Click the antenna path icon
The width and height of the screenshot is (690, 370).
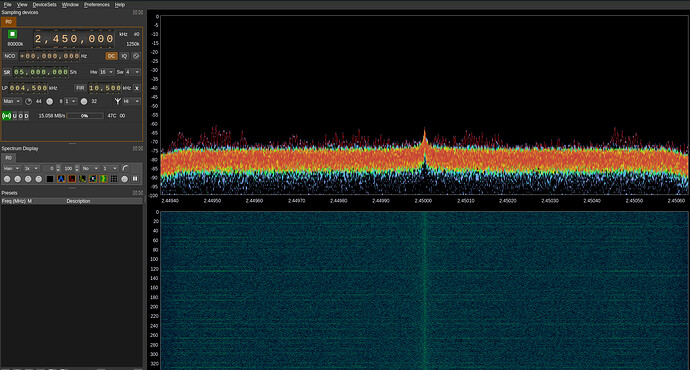[117, 101]
